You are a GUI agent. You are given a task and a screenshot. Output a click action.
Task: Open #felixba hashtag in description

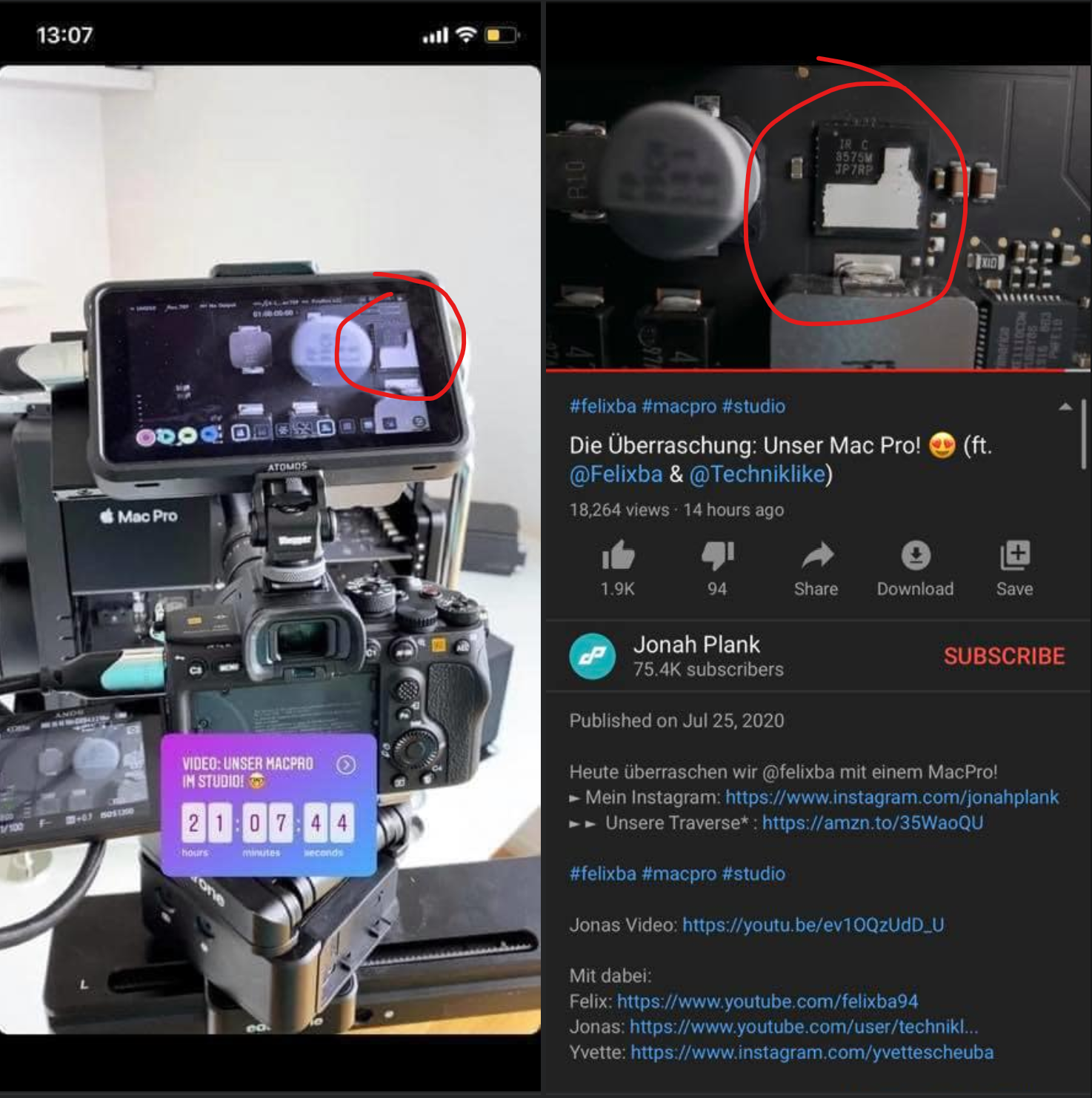602,874
